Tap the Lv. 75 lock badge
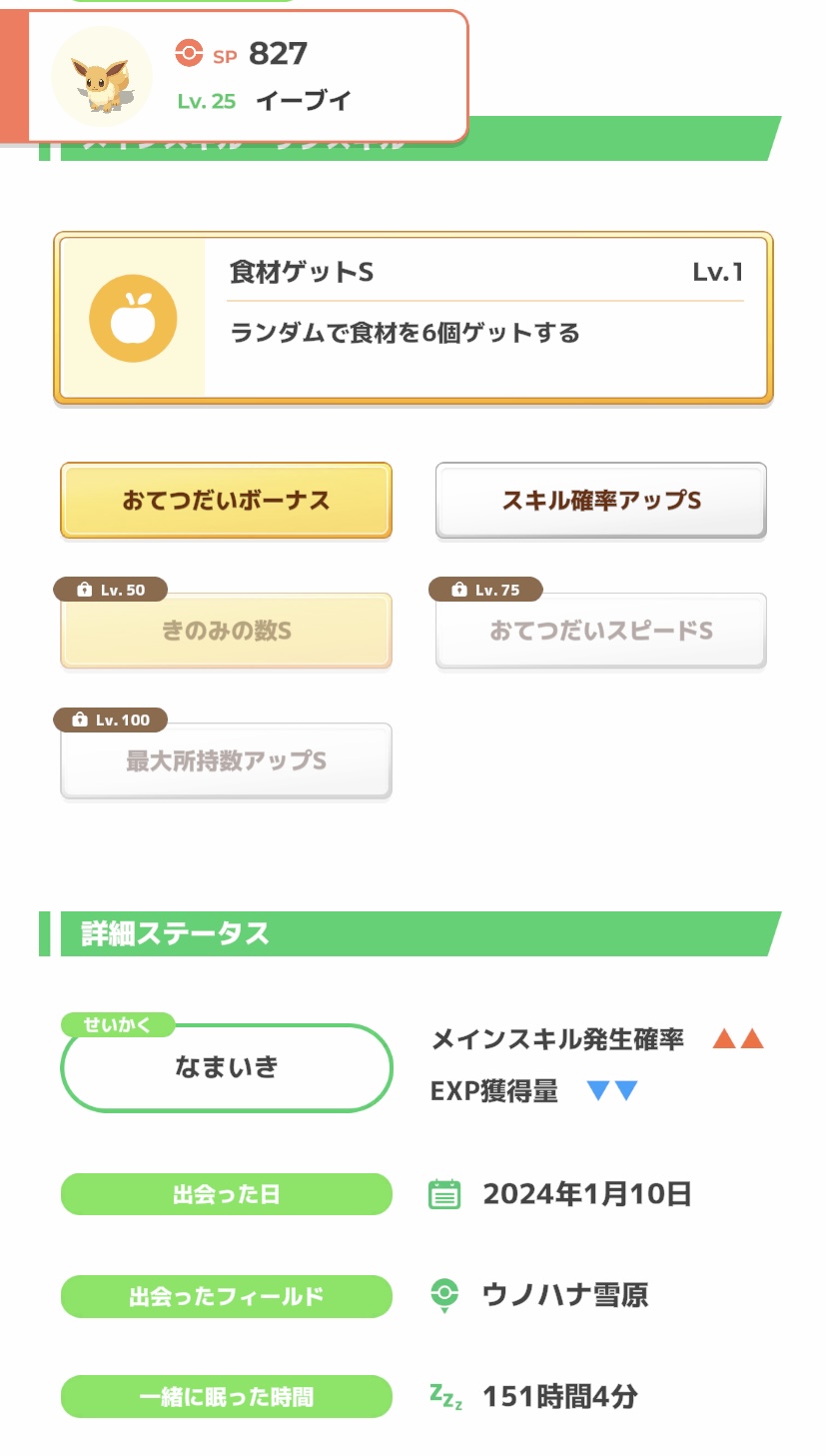 (x=485, y=590)
